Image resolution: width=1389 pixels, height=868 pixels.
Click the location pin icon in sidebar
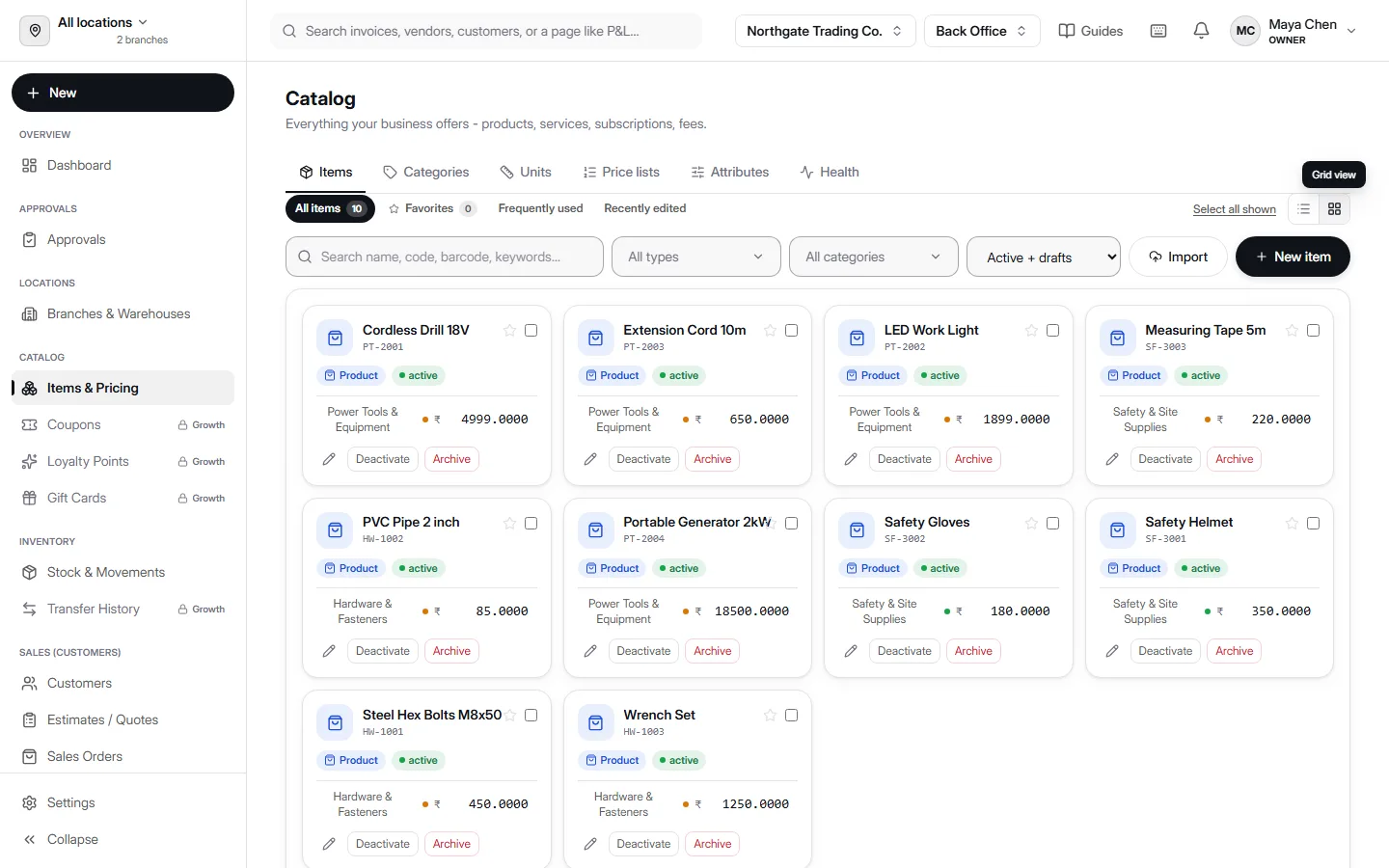point(35,31)
